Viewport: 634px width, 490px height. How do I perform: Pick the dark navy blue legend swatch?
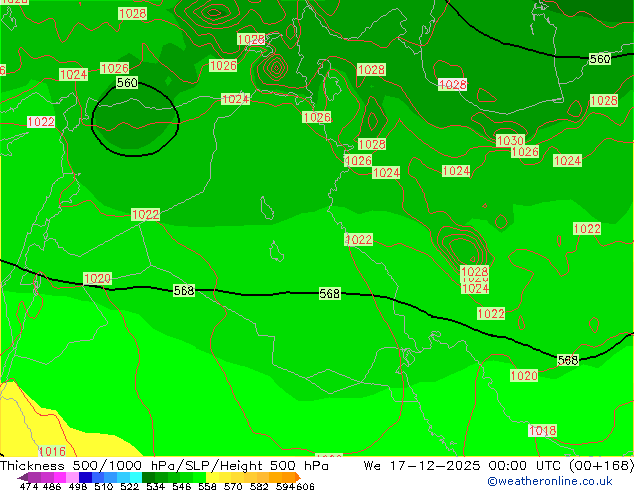pyautogui.click(x=85, y=477)
